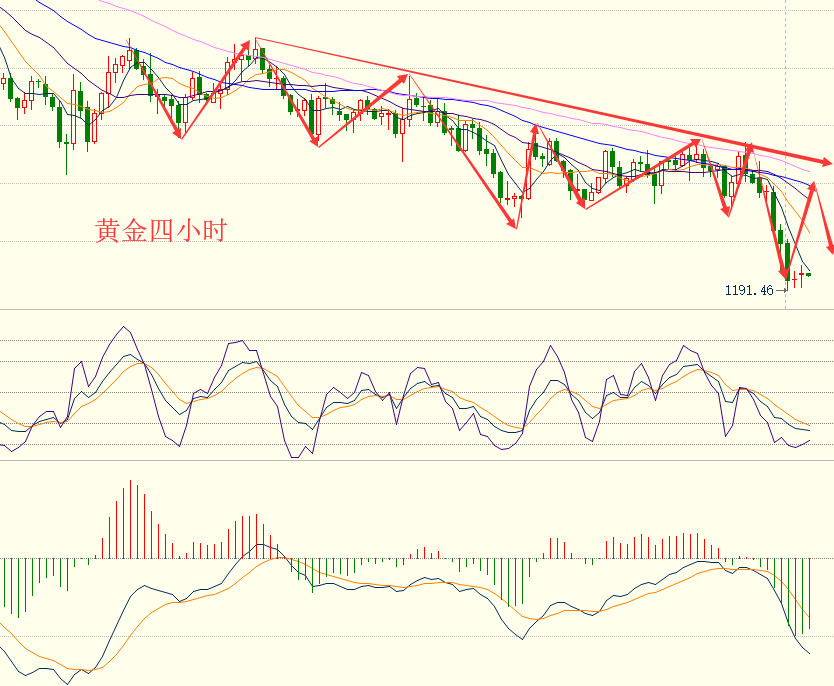Select the last candlestick on the far right
This screenshot has height=686, width=834.
click(808, 274)
